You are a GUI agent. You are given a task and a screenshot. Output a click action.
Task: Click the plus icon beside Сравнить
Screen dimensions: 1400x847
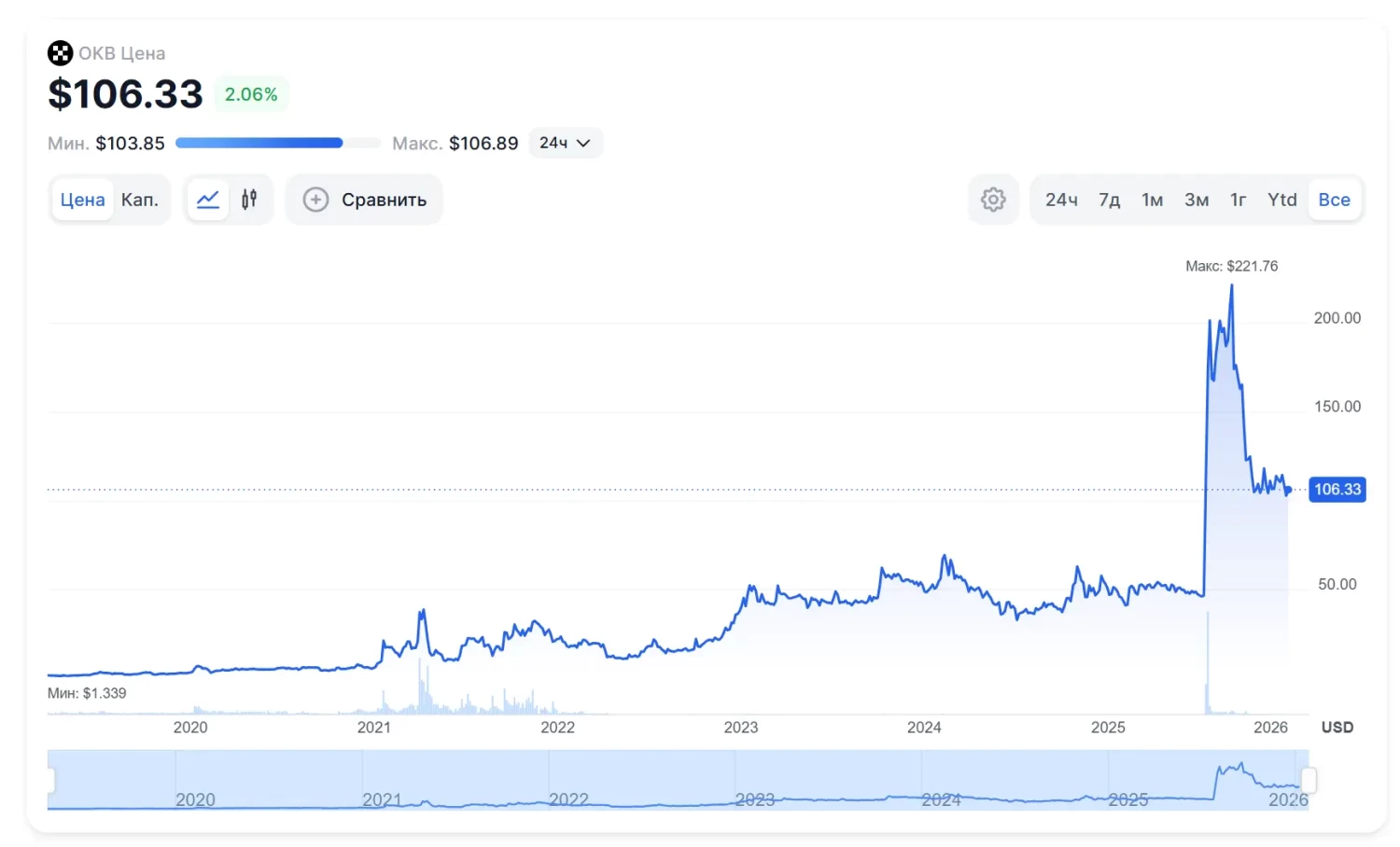point(315,200)
